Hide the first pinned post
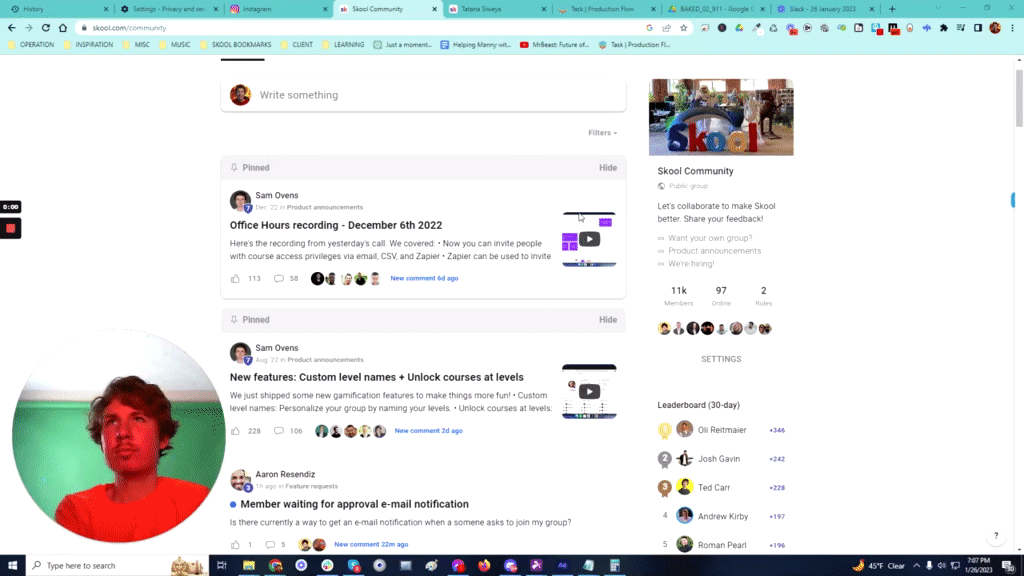The height and width of the screenshot is (576, 1024). (607, 167)
